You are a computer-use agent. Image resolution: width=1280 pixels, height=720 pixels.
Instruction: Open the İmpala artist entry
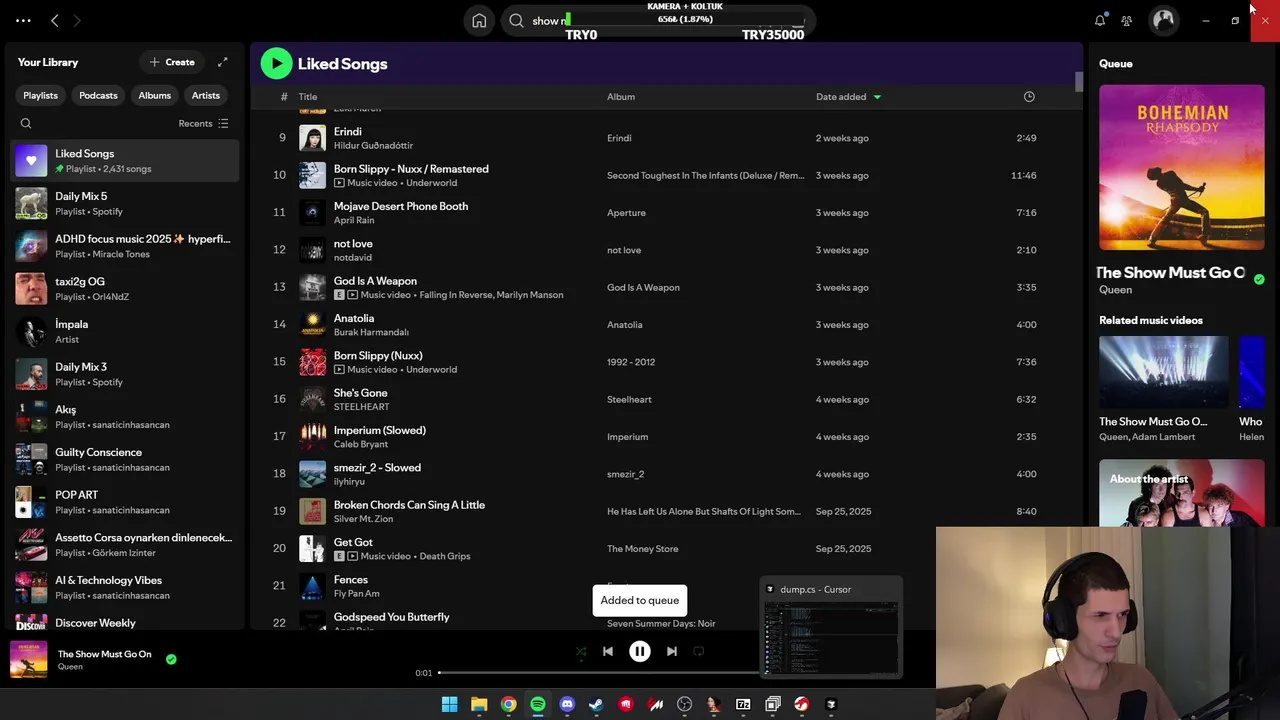tap(125, 331)
